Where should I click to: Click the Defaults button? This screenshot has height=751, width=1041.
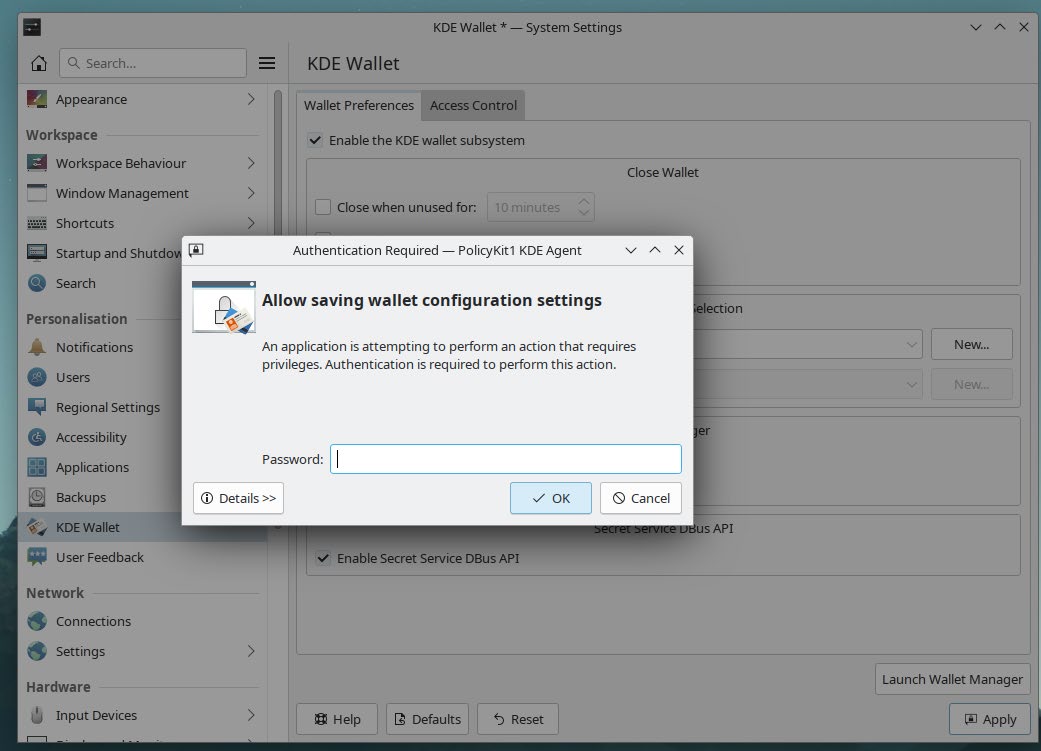click(428, 719)
